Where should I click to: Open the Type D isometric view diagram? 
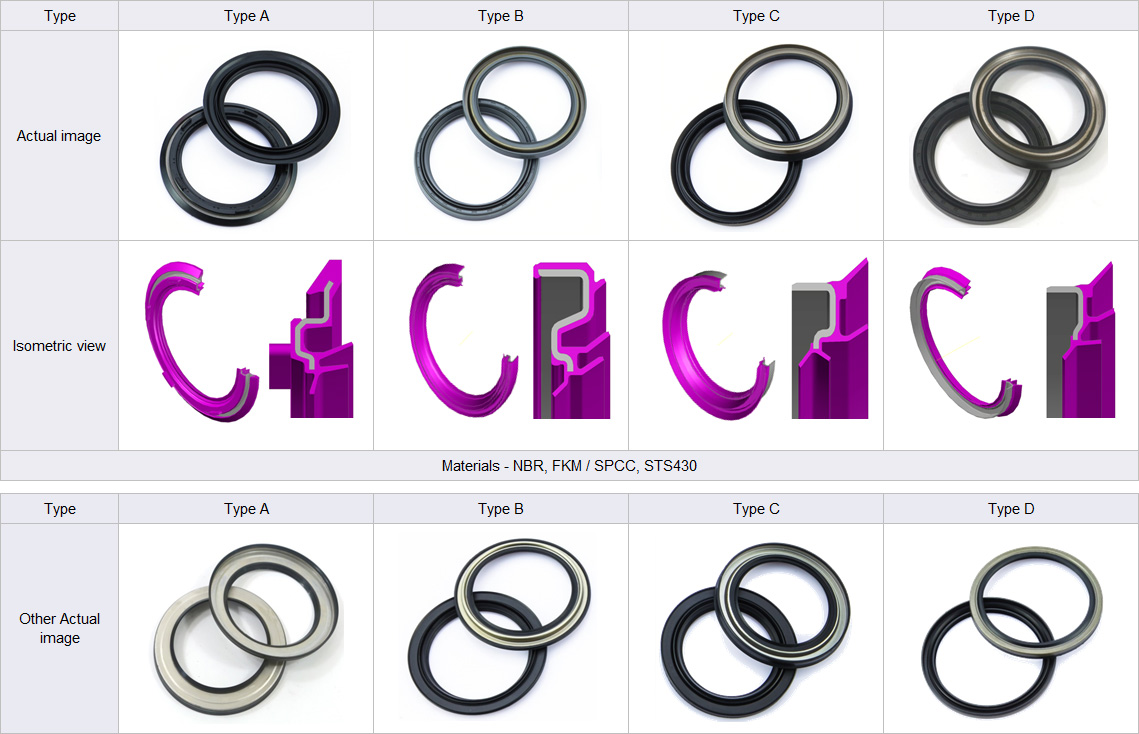pyautogui.click(x=1011, y=343)
